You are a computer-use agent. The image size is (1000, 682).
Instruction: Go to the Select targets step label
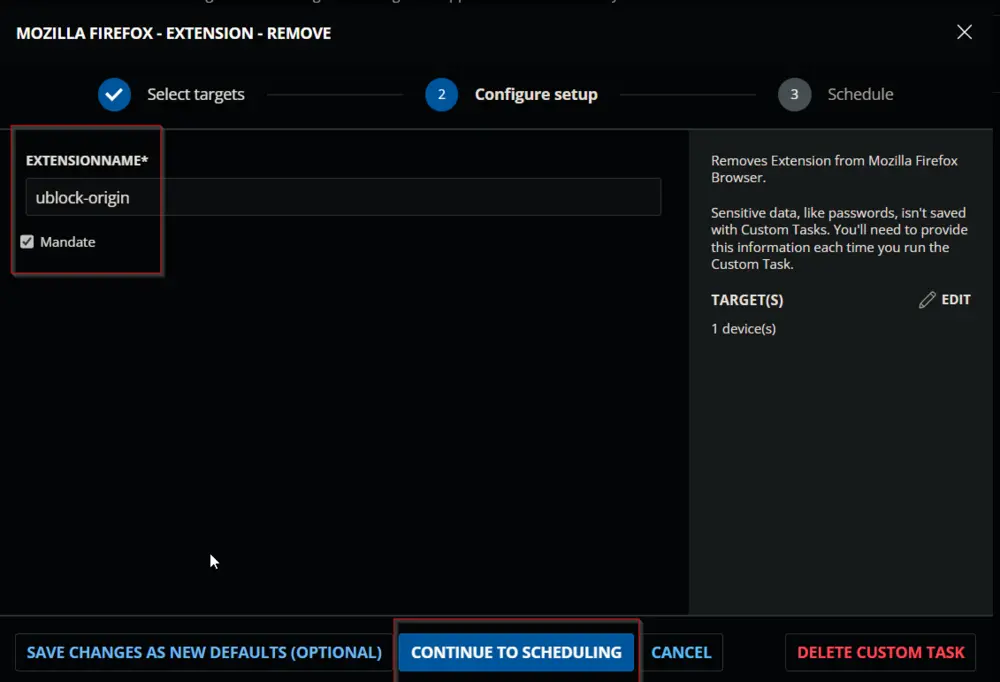click(196, 94)
